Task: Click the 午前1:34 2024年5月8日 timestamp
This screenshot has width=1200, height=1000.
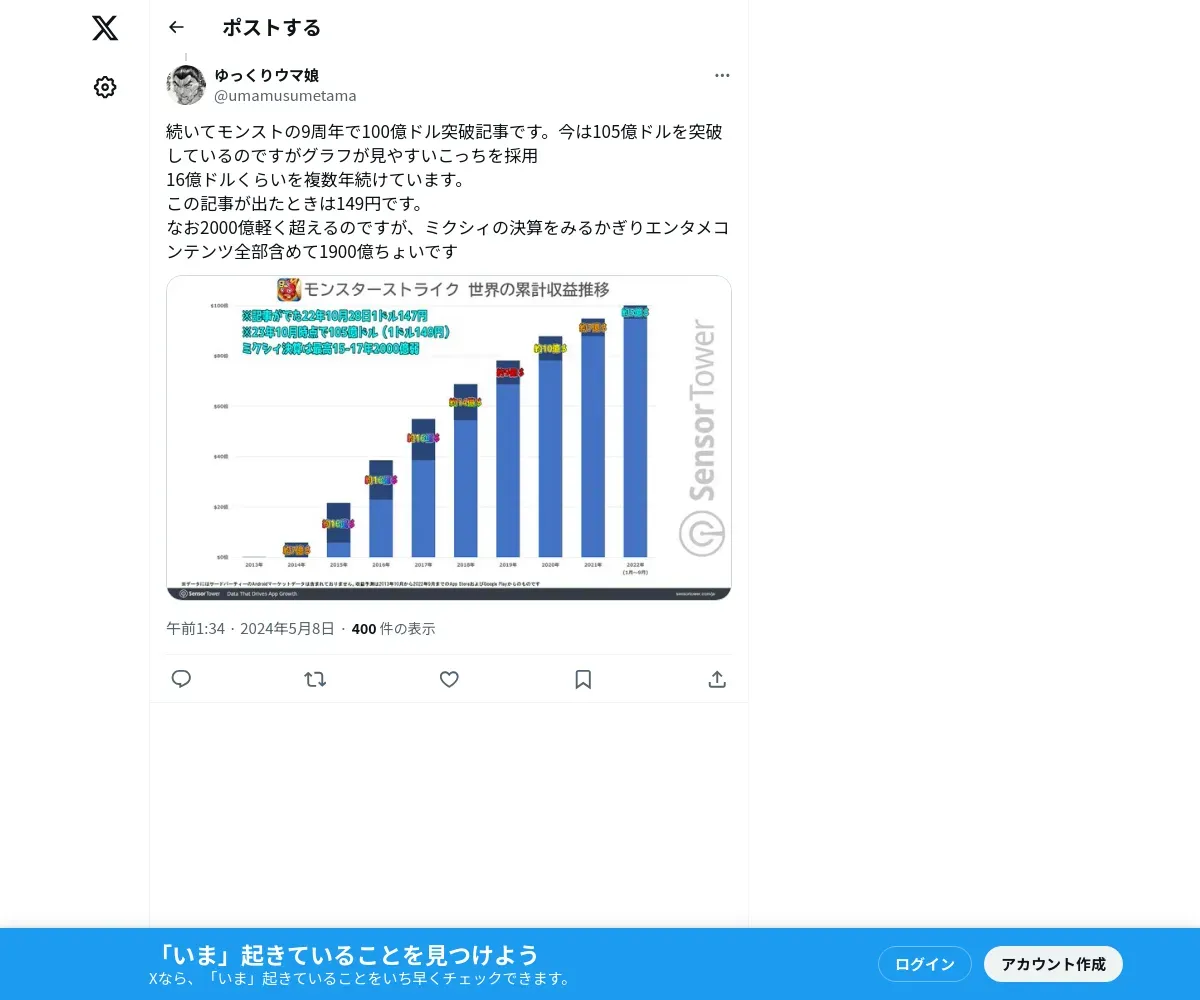Action: [x=250, y=629]
